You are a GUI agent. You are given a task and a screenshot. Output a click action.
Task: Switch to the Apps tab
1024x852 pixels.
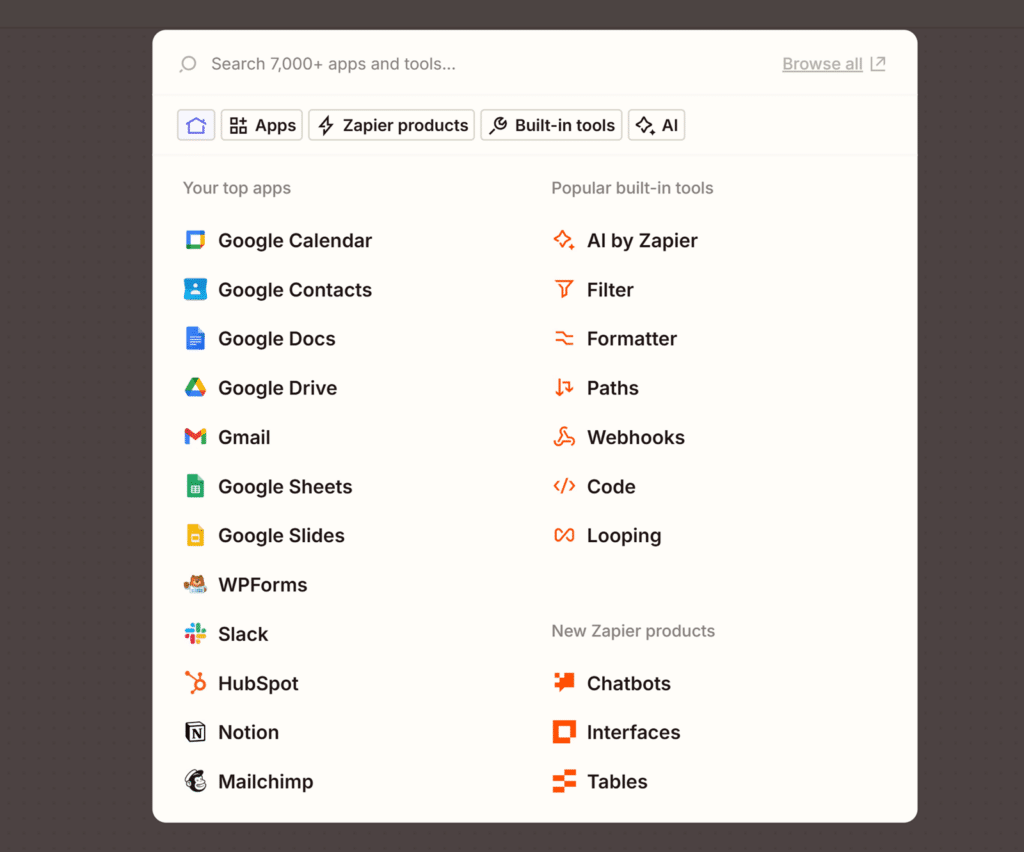(262, 125)
